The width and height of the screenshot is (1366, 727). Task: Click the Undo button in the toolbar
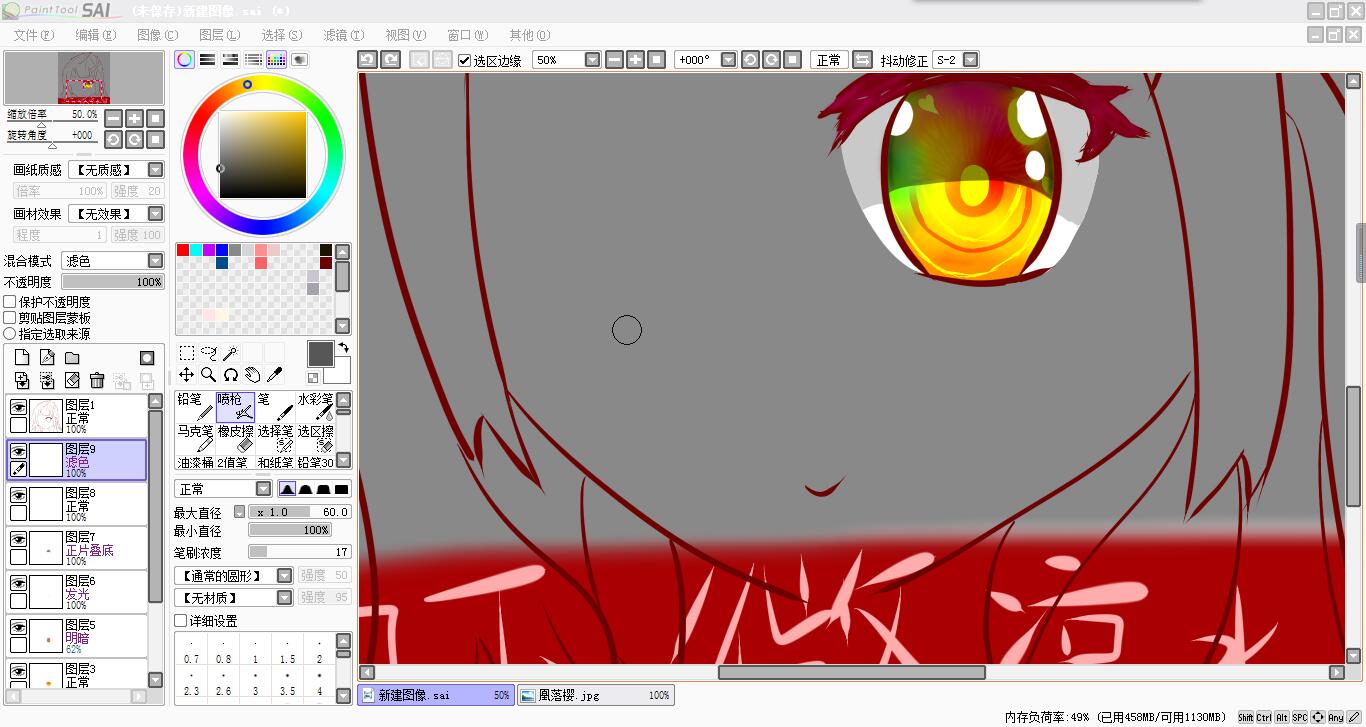coord(367,60)
